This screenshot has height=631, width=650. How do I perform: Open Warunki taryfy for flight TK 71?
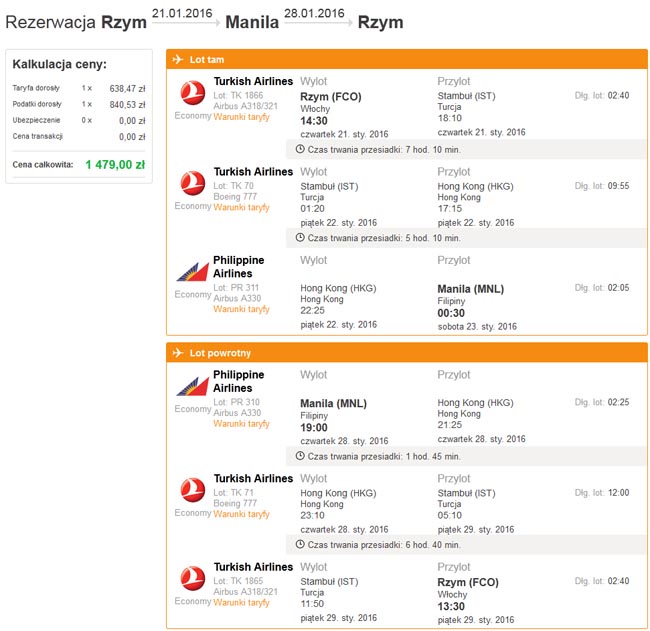[241, 514]
